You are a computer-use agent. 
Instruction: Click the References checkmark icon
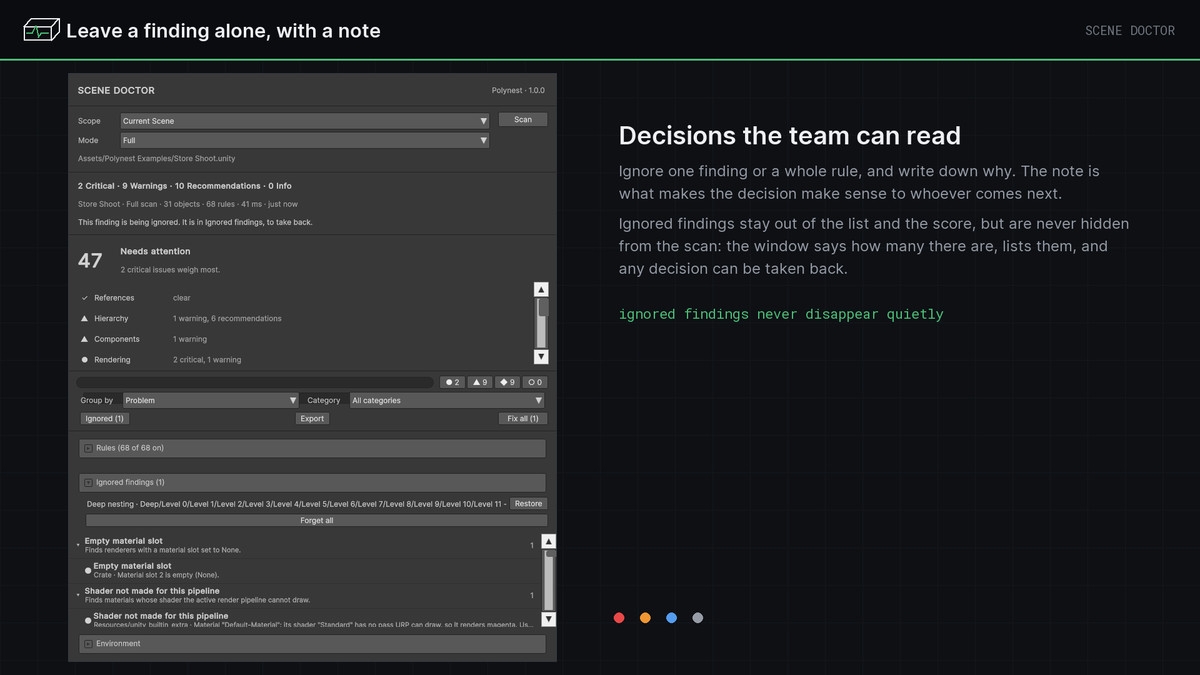pos(84,298)
